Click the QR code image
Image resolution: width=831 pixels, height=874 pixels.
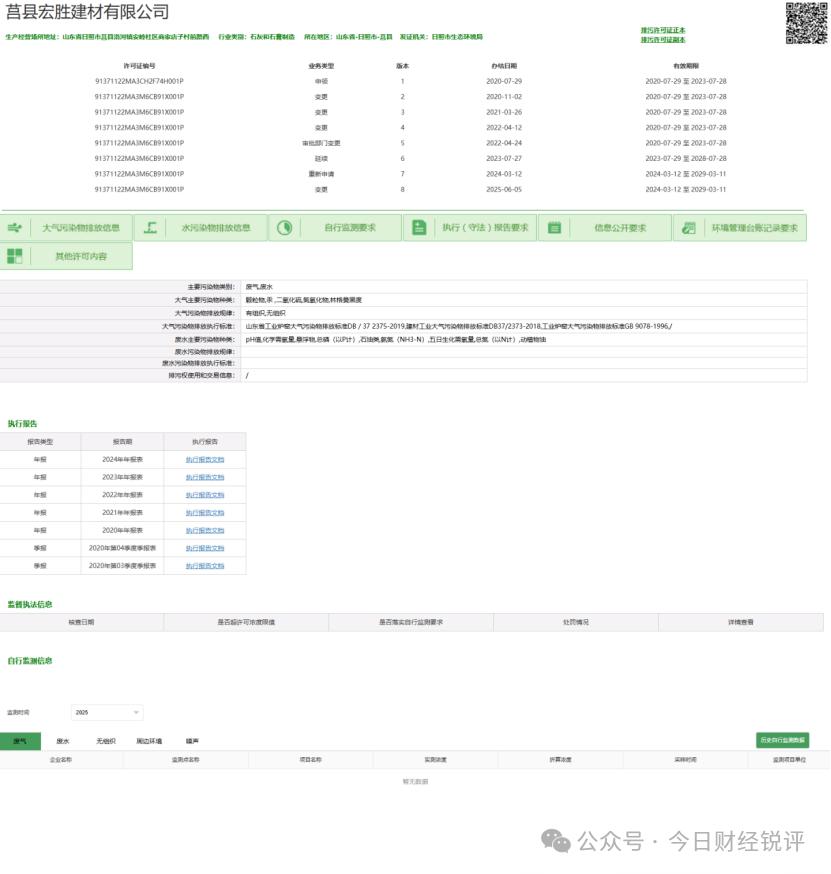(806, 23)
